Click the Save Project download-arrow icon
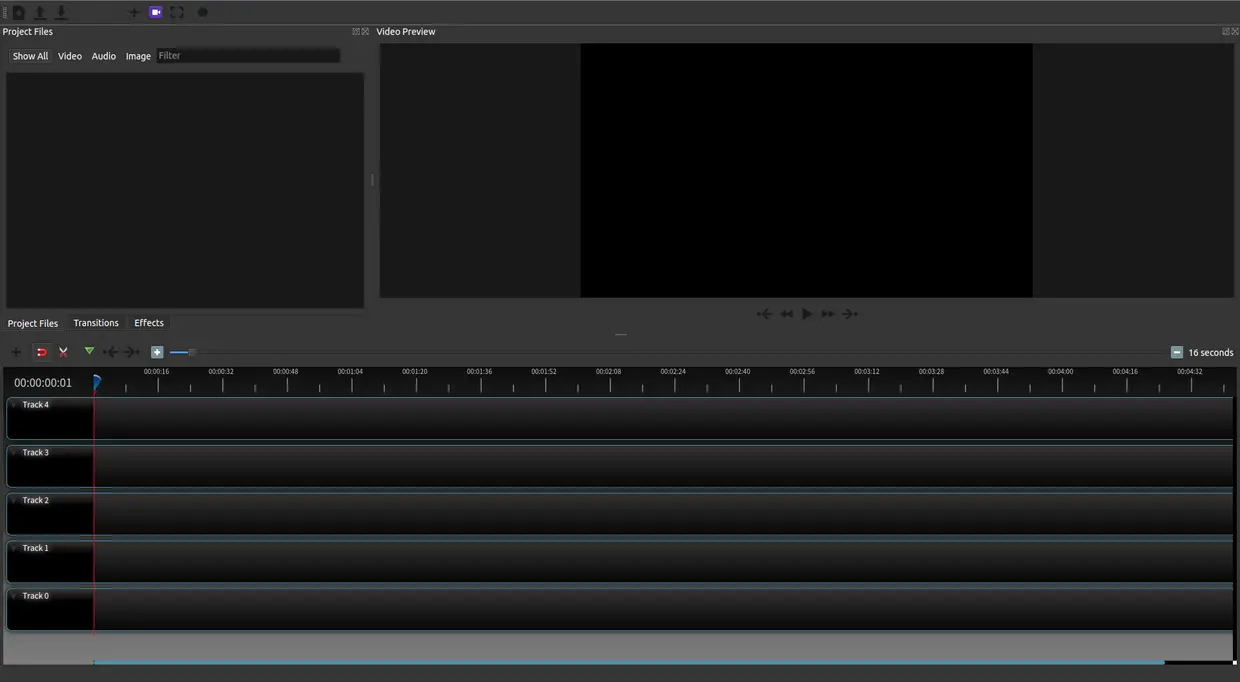 click(x=61, y=12)
